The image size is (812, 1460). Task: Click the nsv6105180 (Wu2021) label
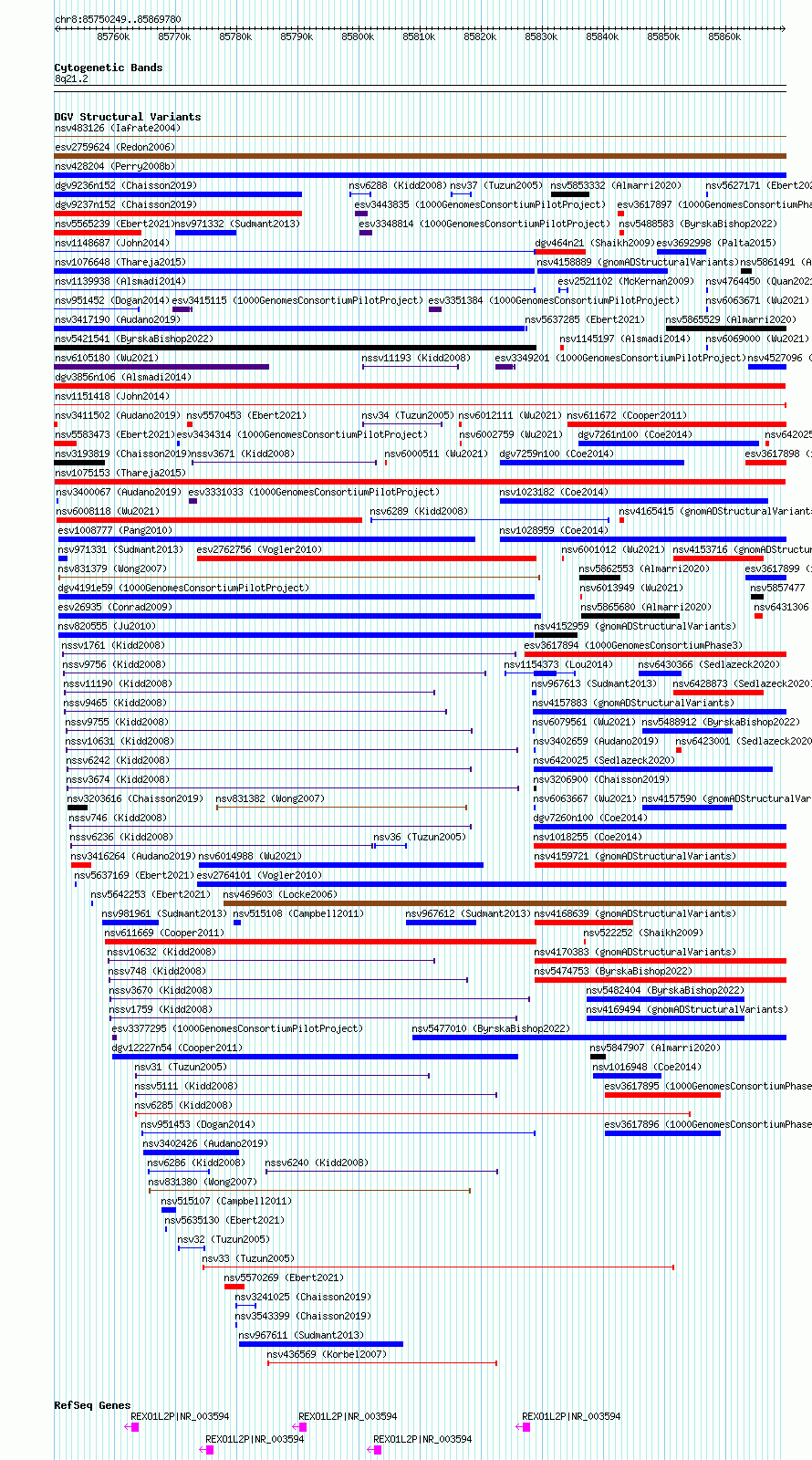(106, 359)
